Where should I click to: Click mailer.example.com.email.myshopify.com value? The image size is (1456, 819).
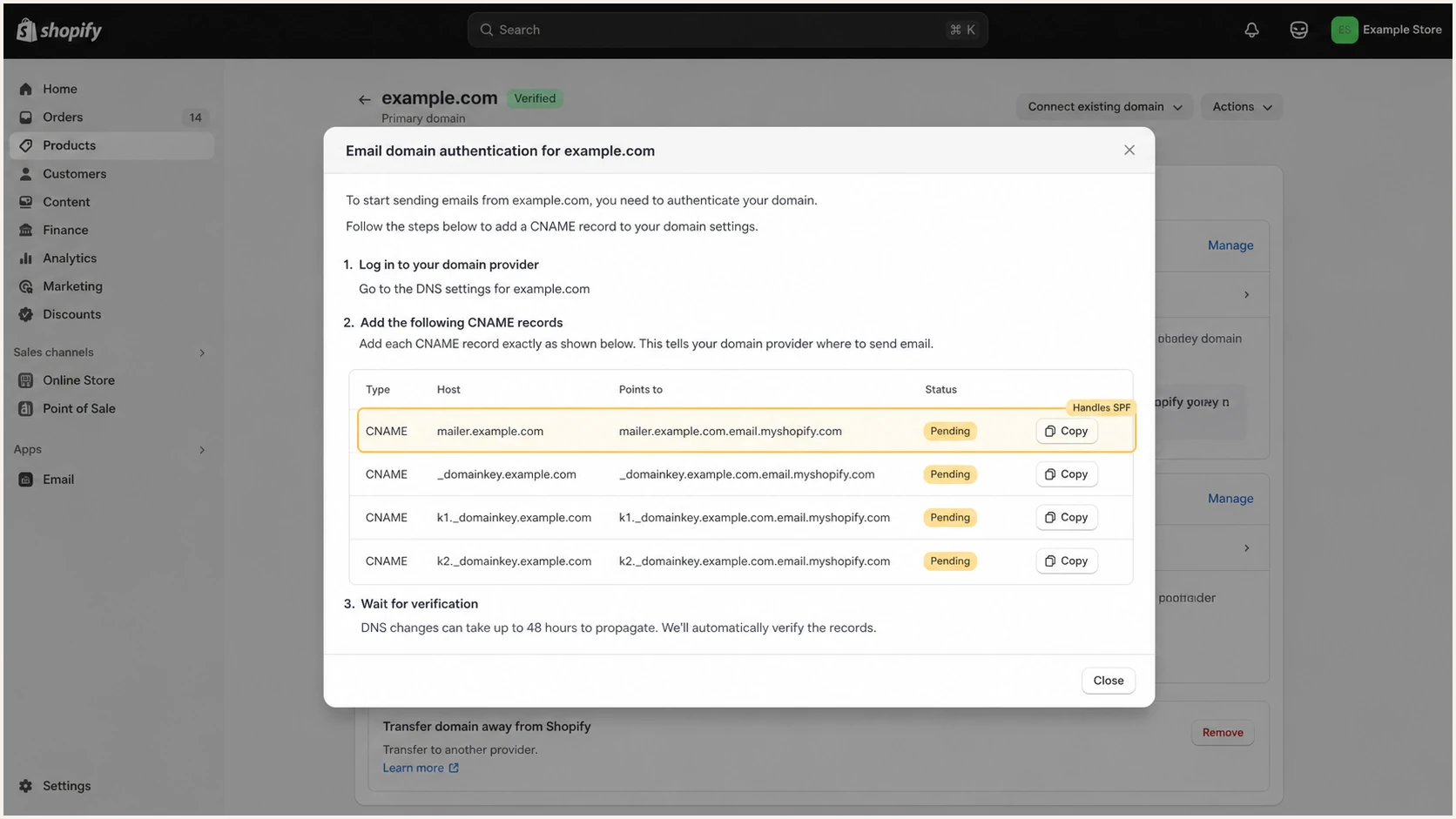click(x=730, y=431)
